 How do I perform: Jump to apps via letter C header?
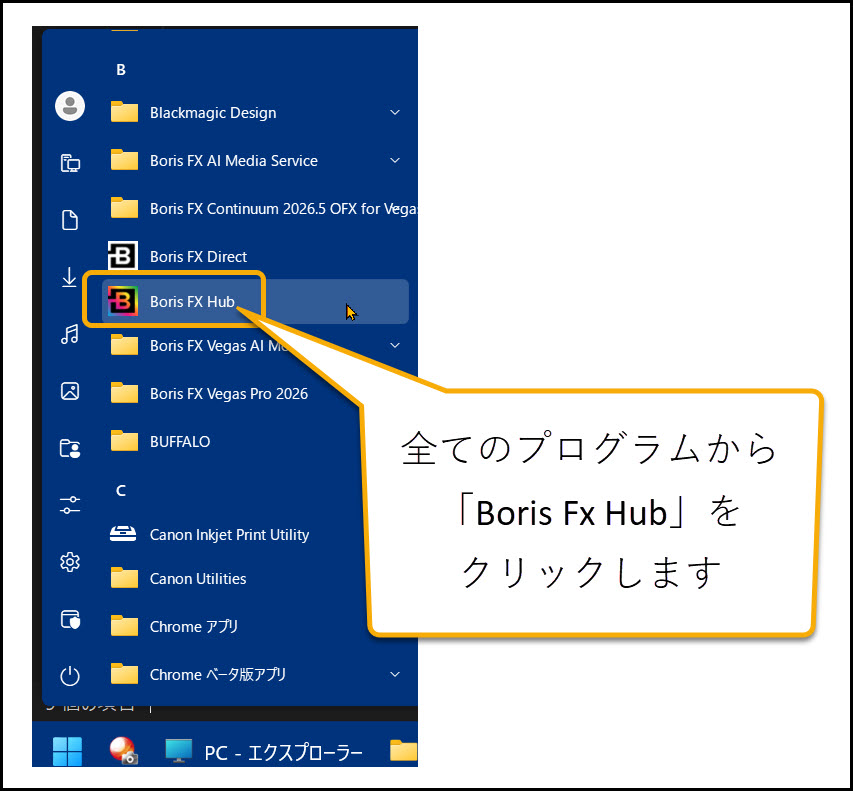pyautogui.click(x=121, y=491)
